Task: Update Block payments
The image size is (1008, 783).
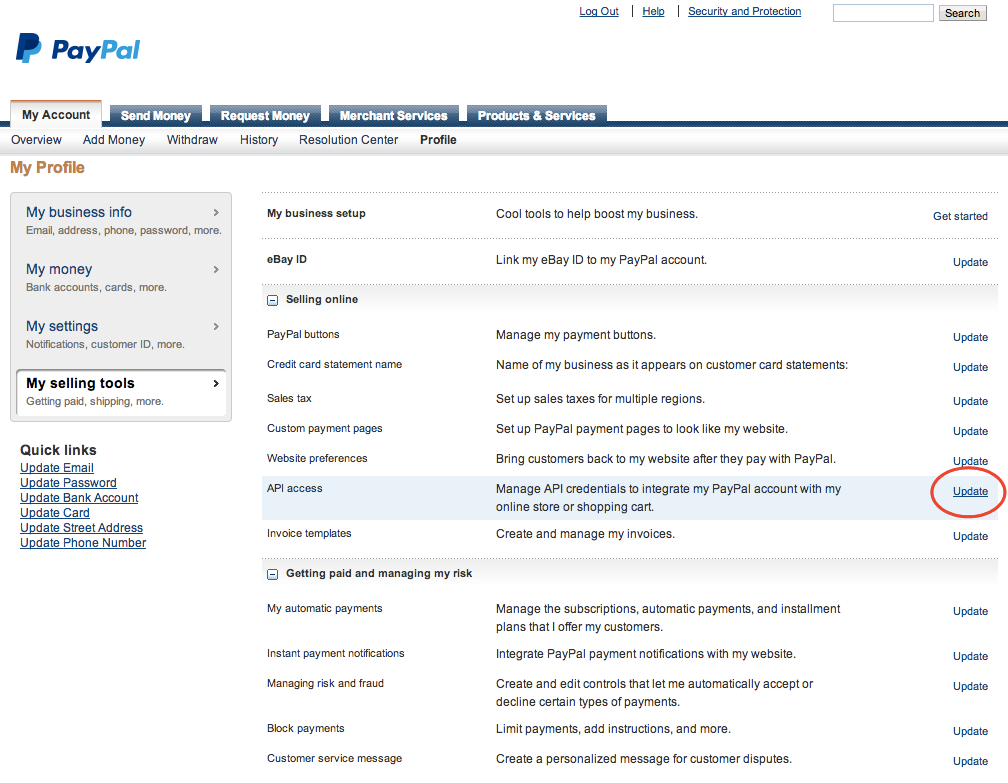Action: [x=970, y=731]
